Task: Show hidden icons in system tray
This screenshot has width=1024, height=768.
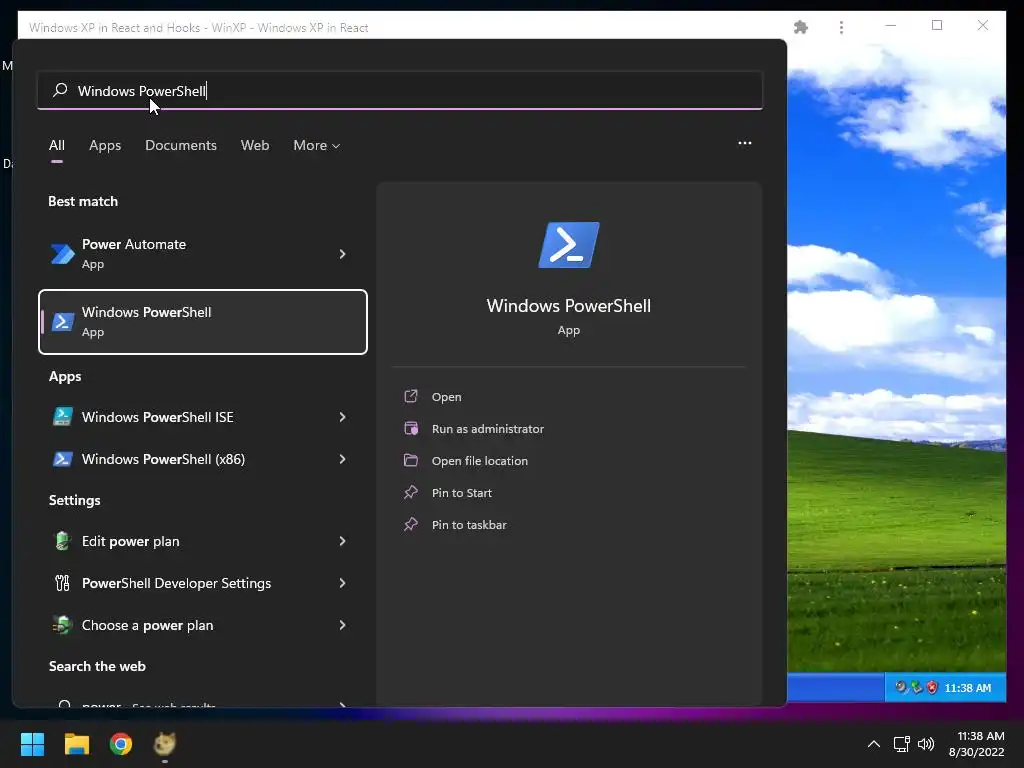Action: [x=873, y=744]
